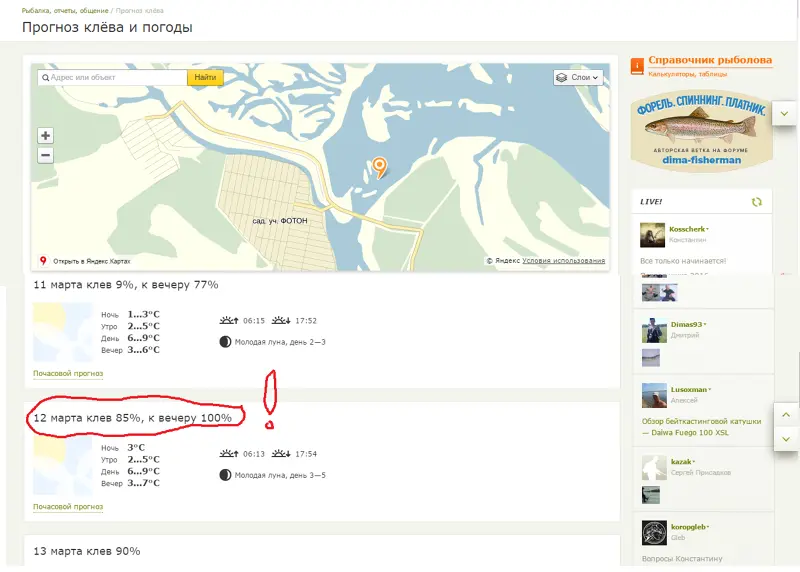Click the Адрес или объект search field
The image size is (800, 572).
(x=115, y=77)
